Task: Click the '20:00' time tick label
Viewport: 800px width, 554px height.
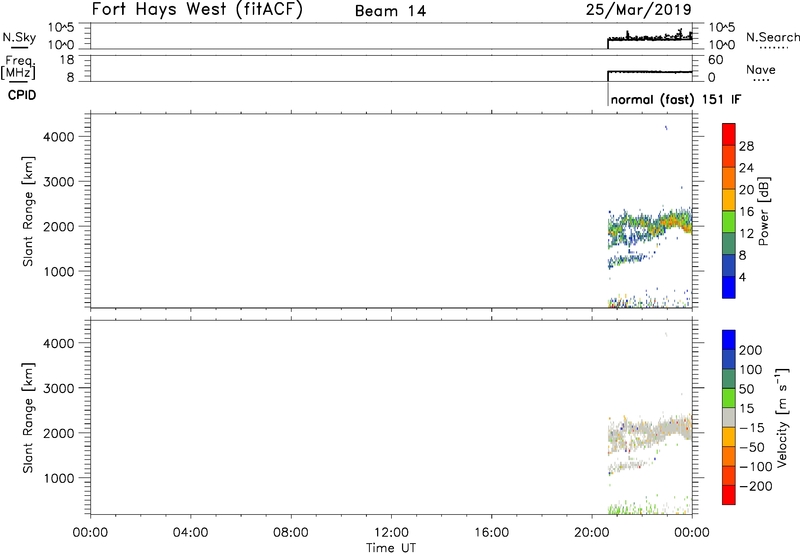Action: pos(591,533)
